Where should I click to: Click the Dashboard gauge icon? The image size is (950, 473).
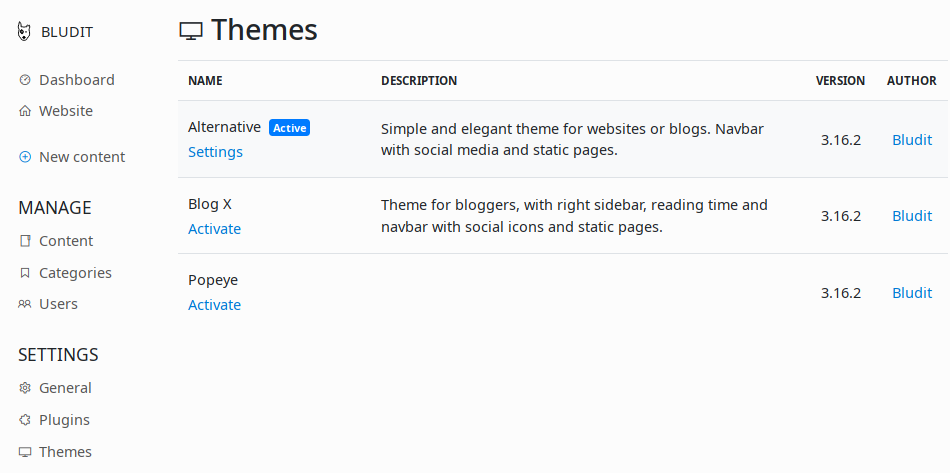tap(25, 80)
